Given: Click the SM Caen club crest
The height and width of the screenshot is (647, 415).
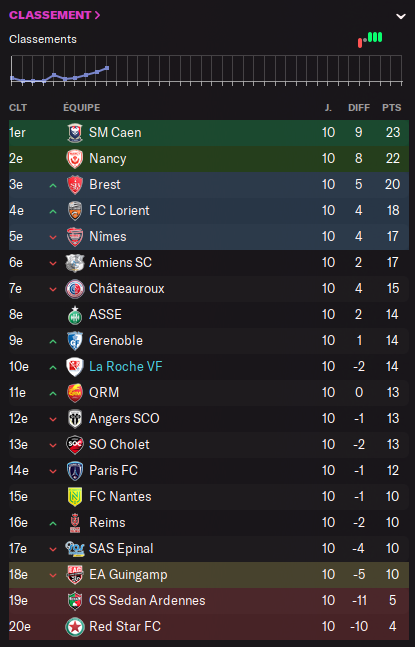Looking at the screenshot, I should click(x=75, y=133).
